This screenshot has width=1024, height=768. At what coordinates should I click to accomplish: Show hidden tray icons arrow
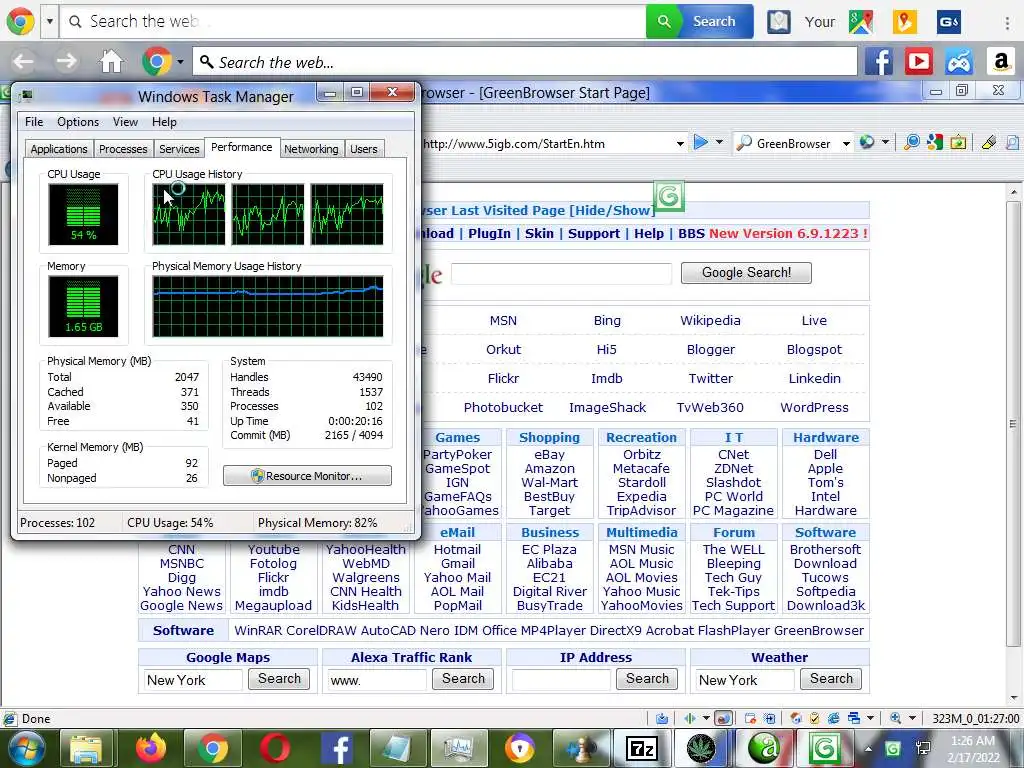(x=868, y=749)
